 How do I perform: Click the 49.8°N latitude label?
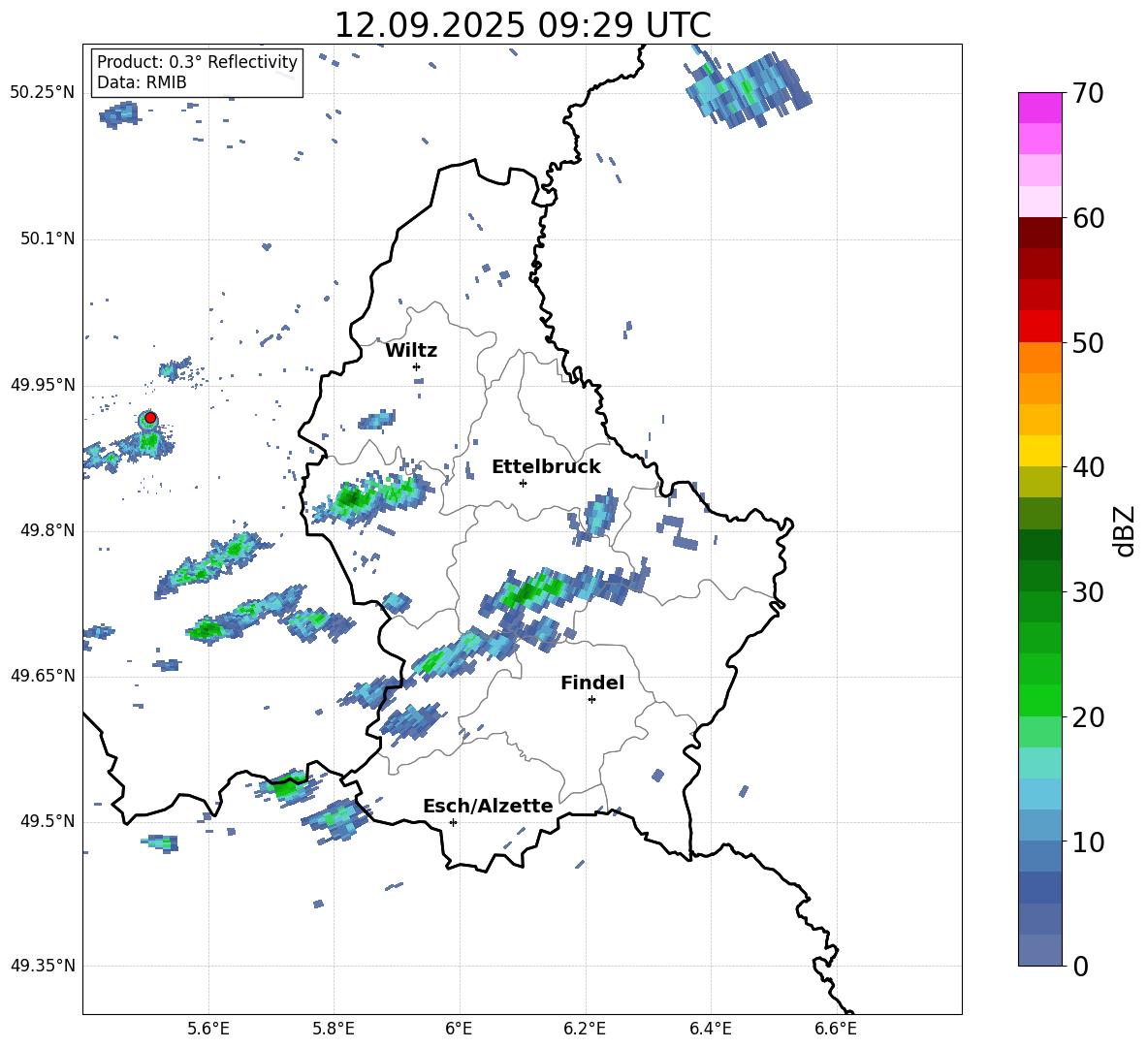tap(48, 530)
